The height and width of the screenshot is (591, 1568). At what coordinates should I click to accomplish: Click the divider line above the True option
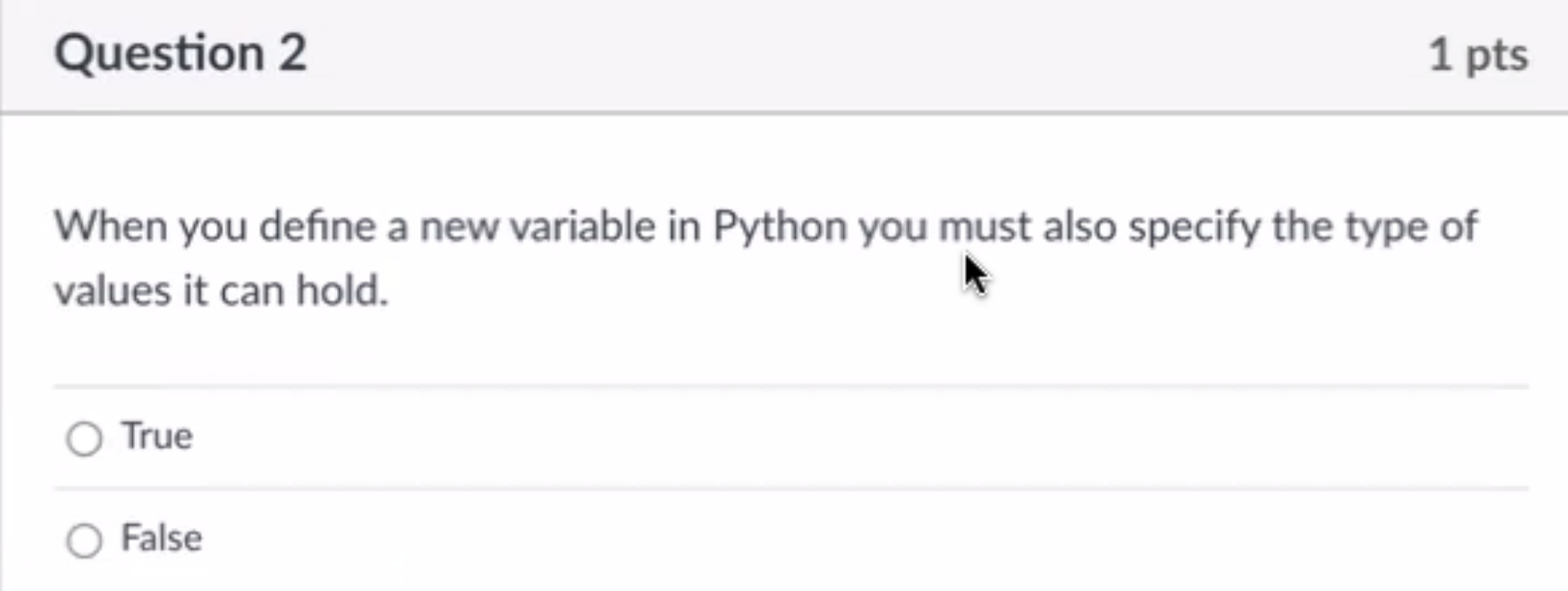coord(791,386)
